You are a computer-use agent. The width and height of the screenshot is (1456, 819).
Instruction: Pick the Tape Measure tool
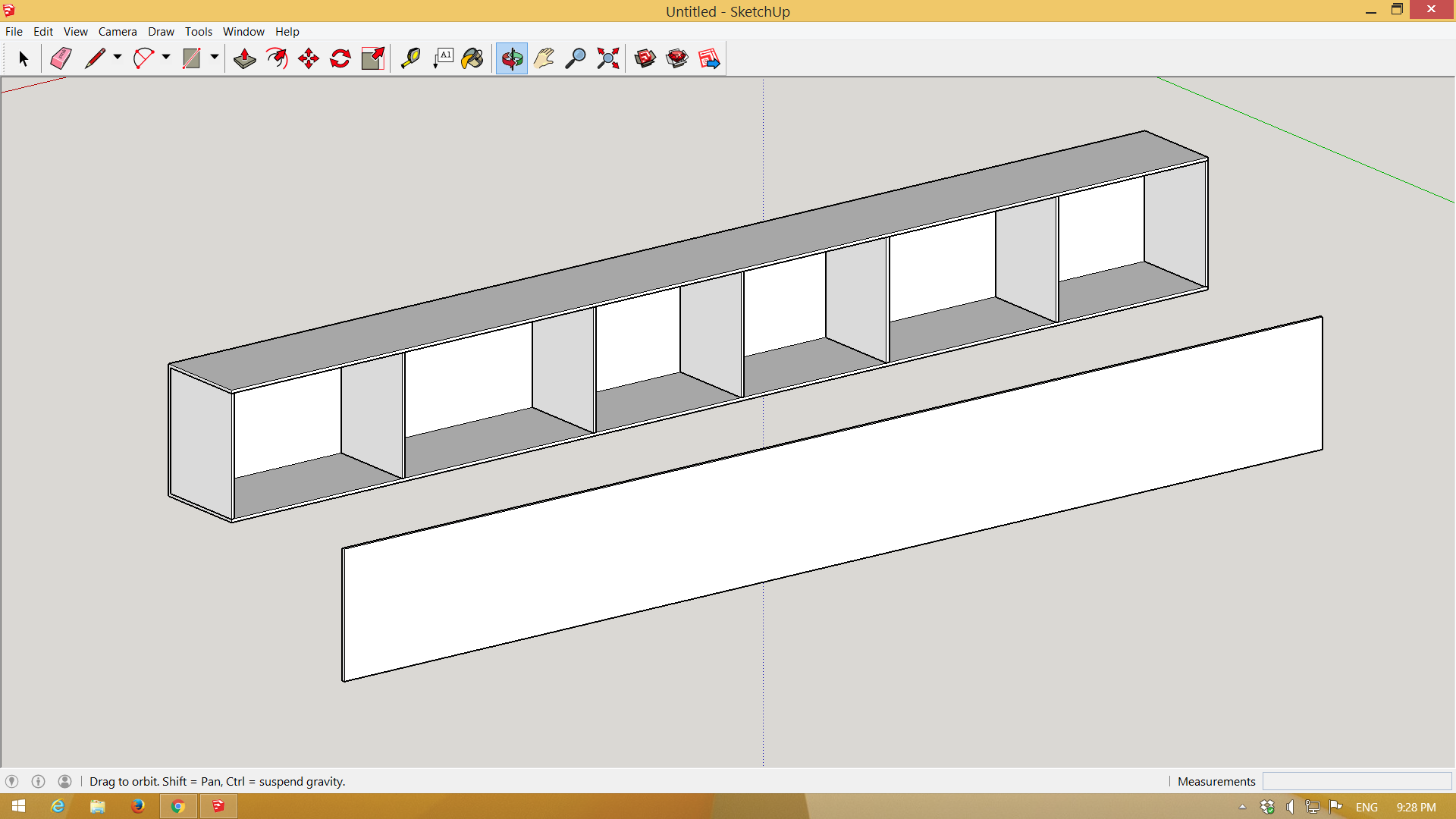pos(410,58)
